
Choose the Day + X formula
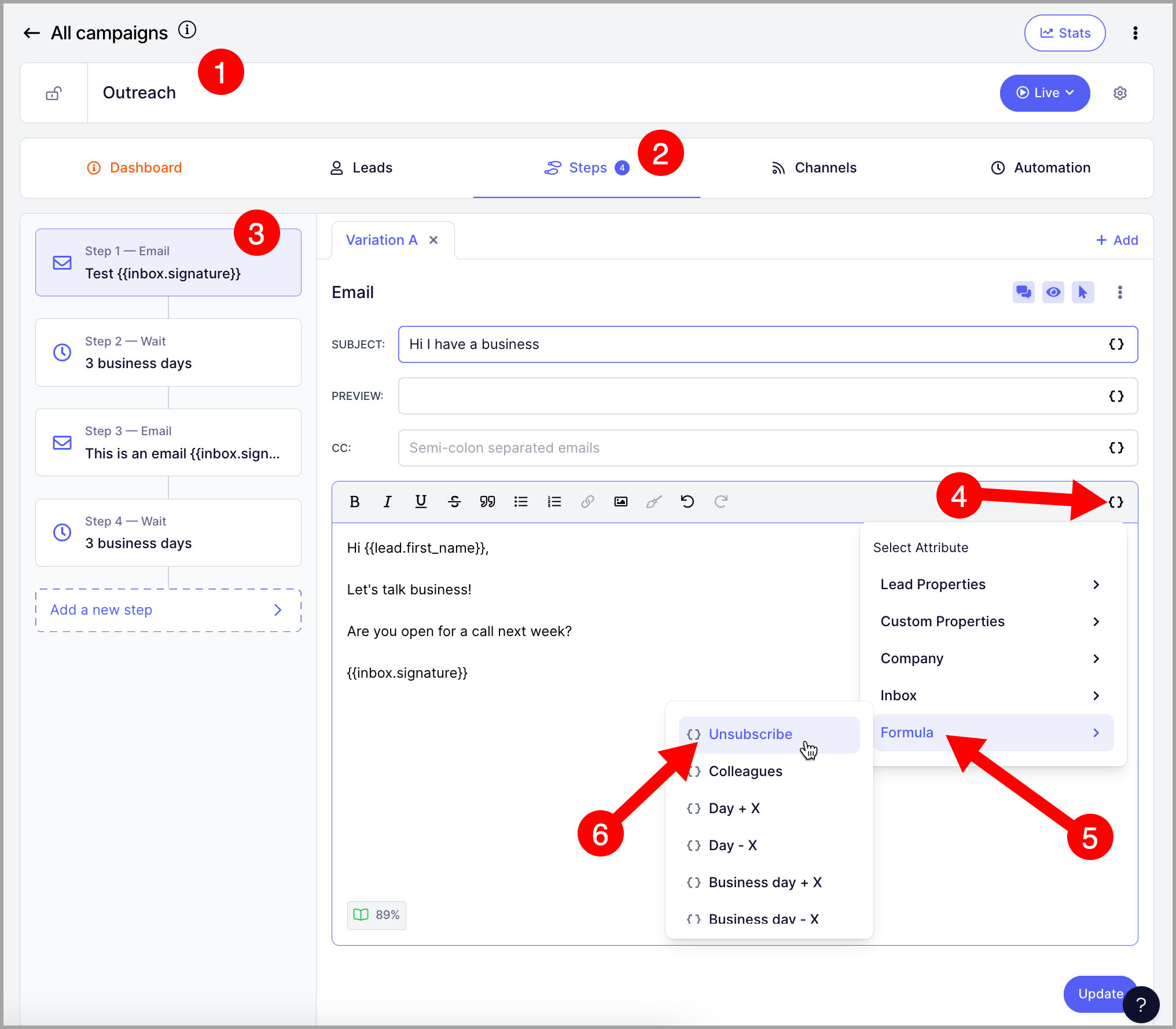(x=769, y=808)
